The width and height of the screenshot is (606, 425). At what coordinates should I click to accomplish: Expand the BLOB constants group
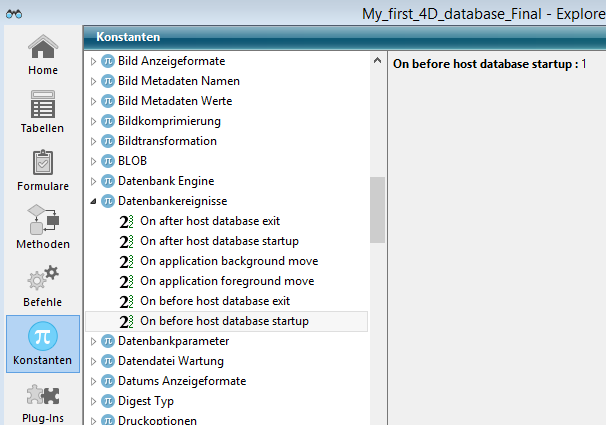coord(94,161)
